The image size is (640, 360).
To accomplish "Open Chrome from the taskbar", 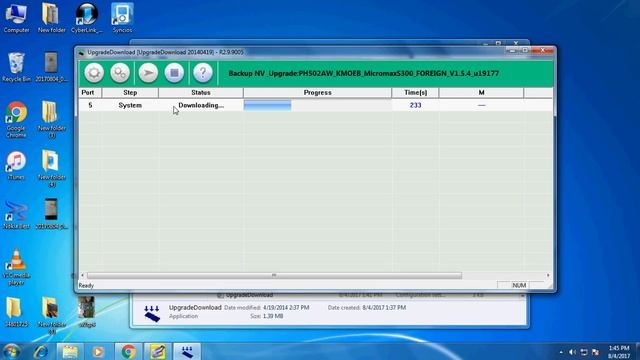I will pyautogui.click(x=128, y=351).
